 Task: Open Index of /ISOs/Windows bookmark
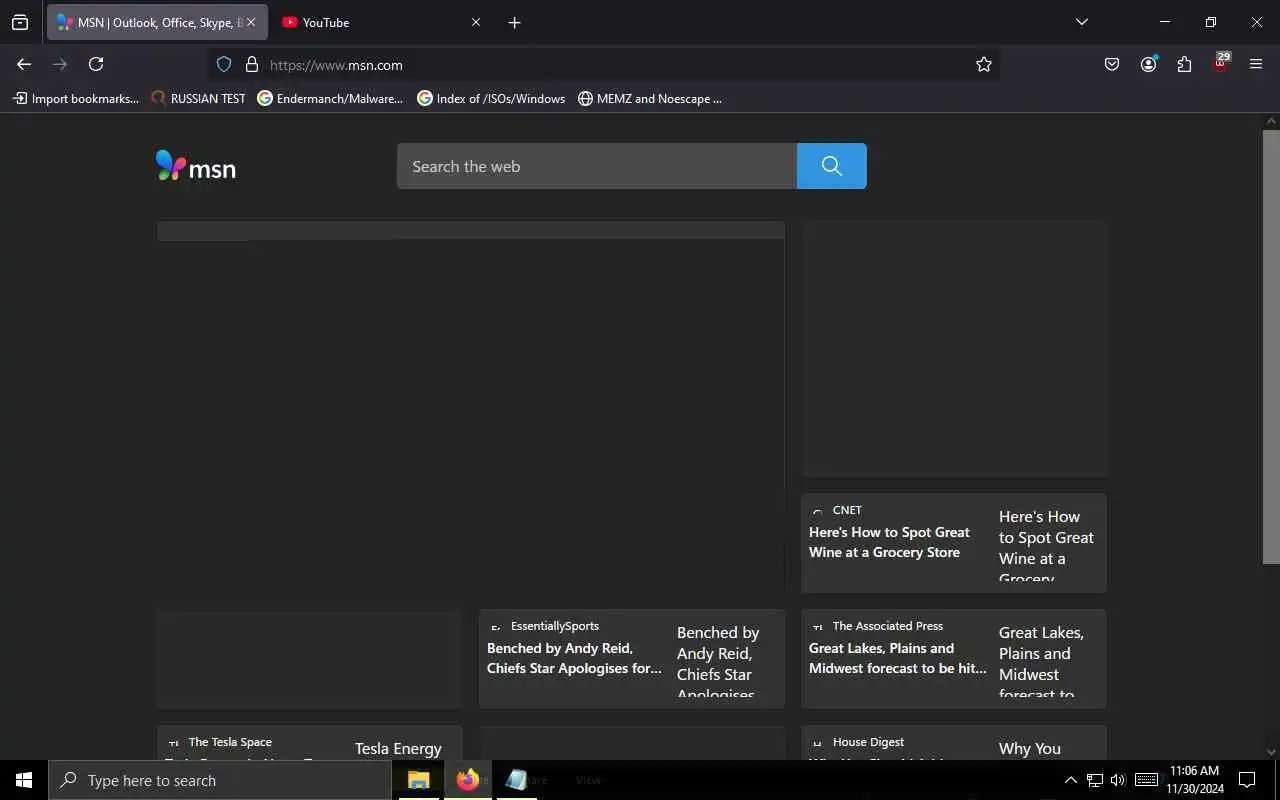click(491, 98)
